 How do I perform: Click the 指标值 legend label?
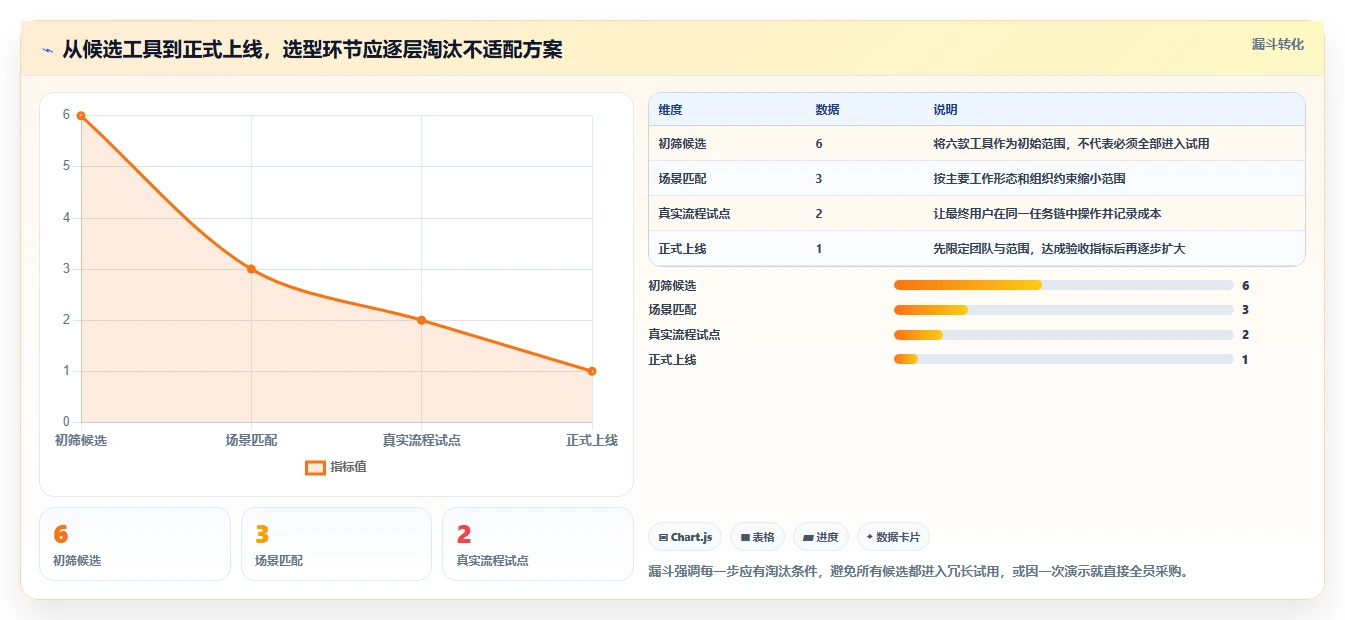(x=349, y=467)
